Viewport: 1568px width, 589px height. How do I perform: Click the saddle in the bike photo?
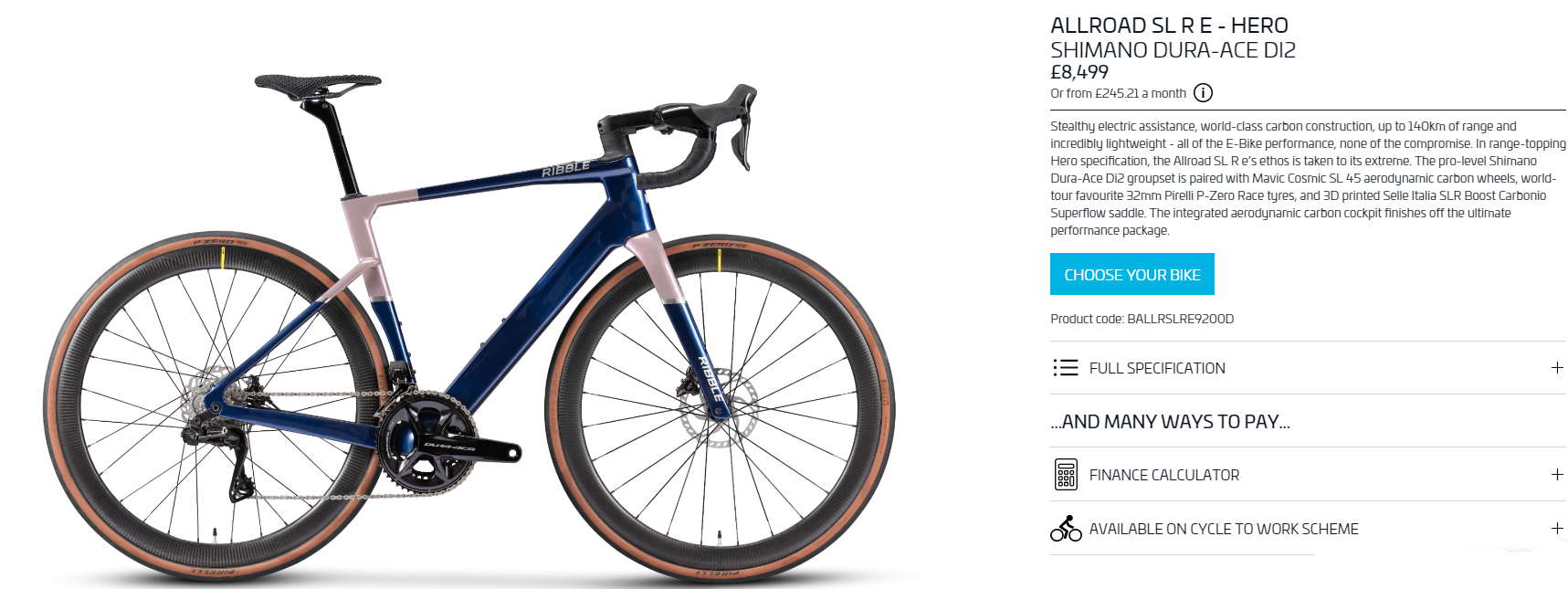pos(317,85)
